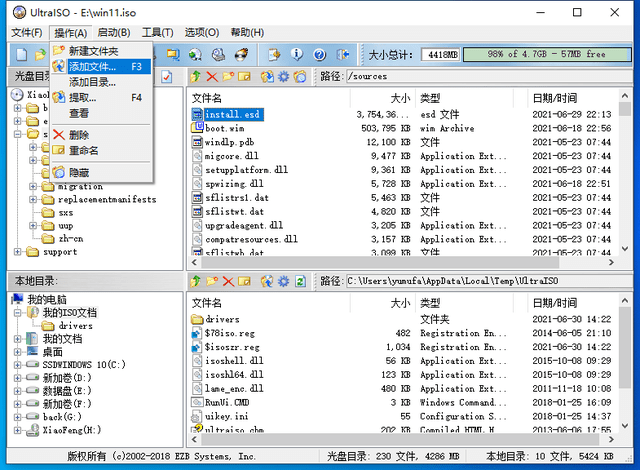Choose 隐藏 from the menu
Image resolution: width=640 pixels, height=470 pixels.
tap(101, 173)
